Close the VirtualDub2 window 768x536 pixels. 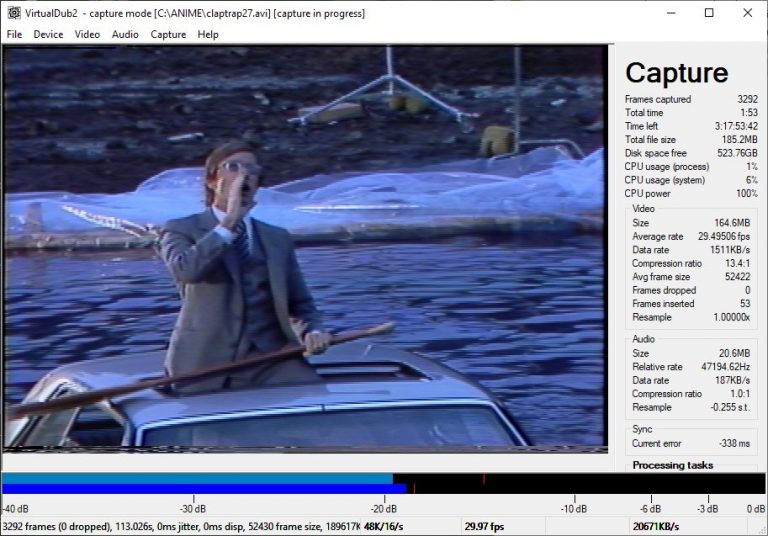pyautogui.click(x=747, y=13)
